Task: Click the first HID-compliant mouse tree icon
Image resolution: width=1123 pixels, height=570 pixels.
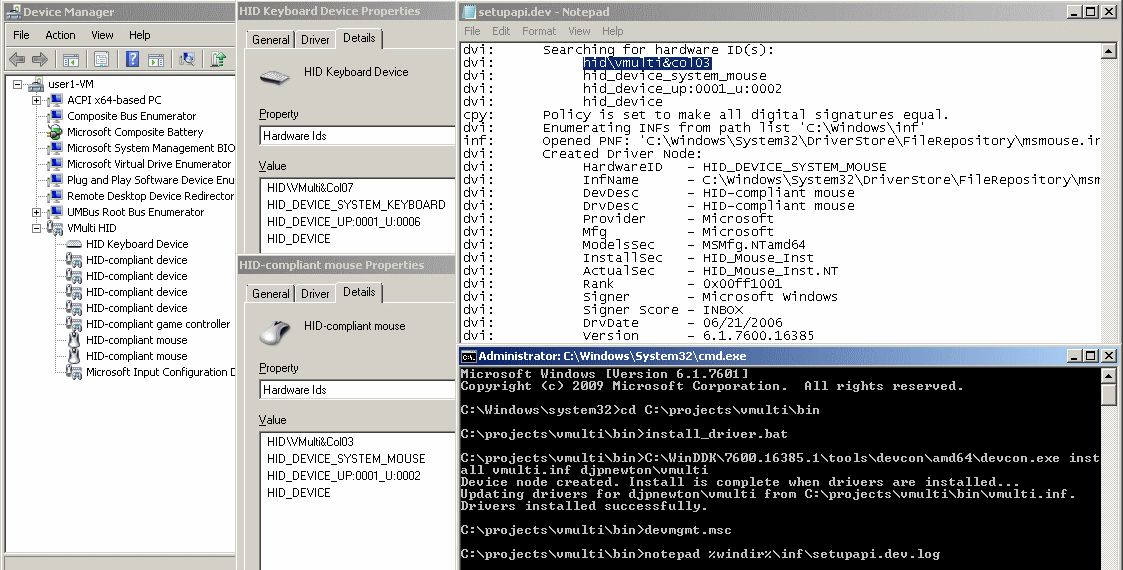Action: tap(74, 340)
